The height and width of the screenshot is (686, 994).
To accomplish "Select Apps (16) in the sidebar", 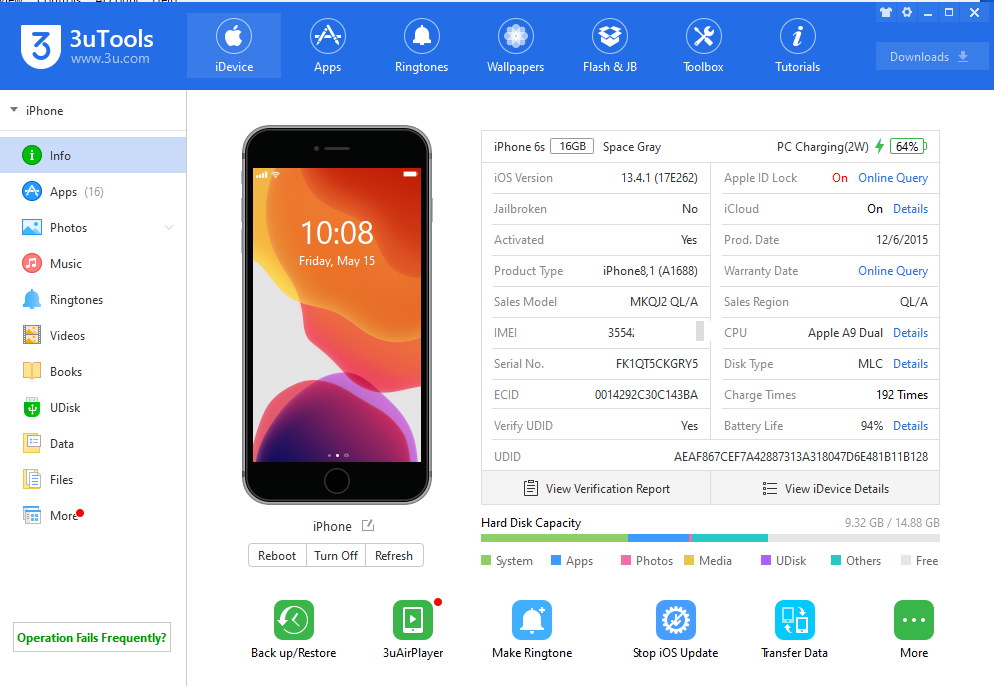I will coord(93,191).
